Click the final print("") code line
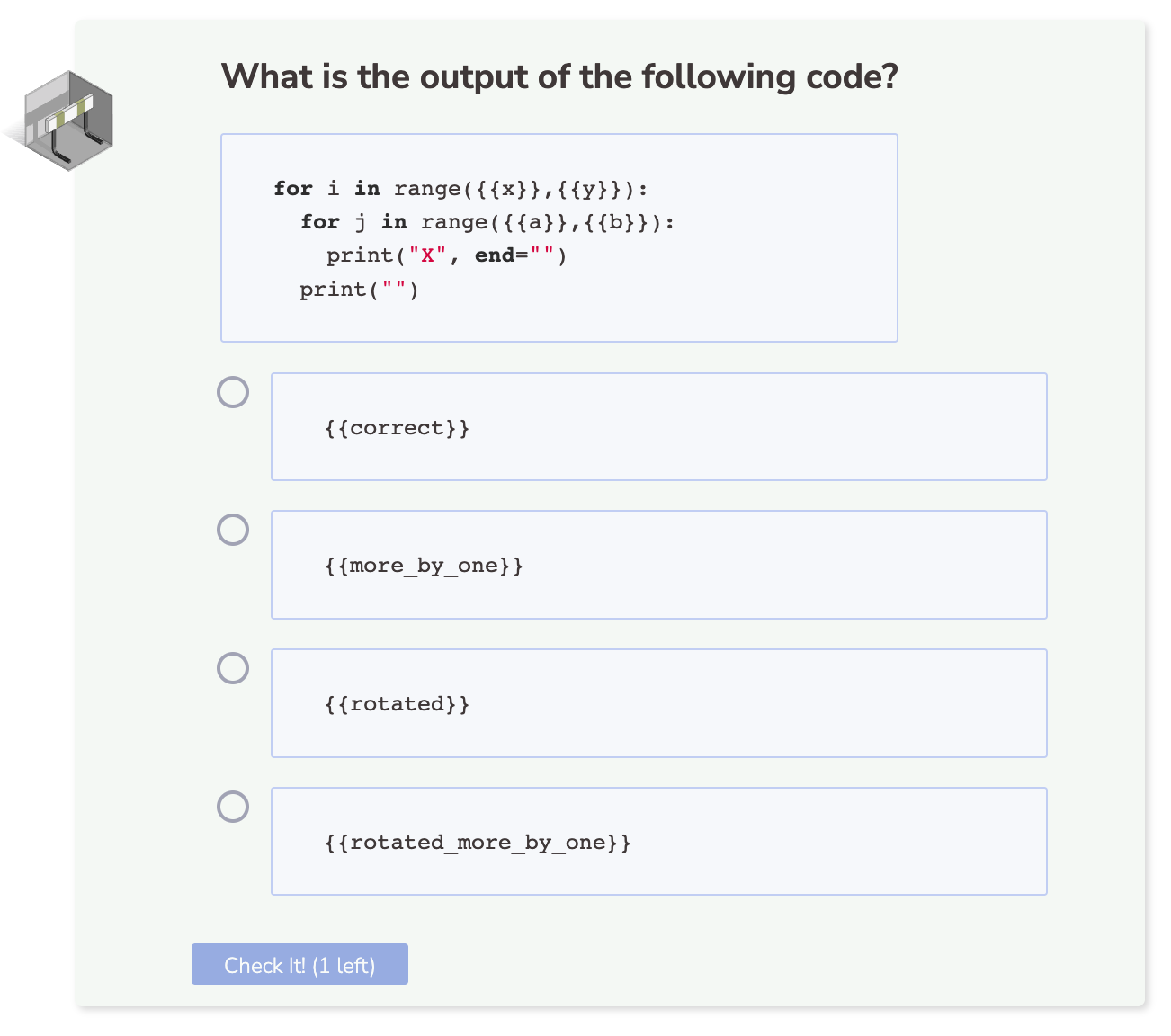Screen dimensions: 1171x1036 [x=359, y=290]
